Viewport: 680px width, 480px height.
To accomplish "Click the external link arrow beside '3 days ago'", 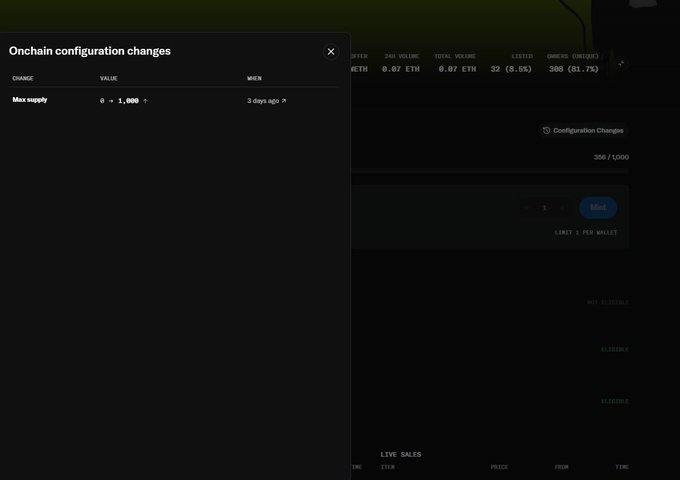I will tap(284, 101).
